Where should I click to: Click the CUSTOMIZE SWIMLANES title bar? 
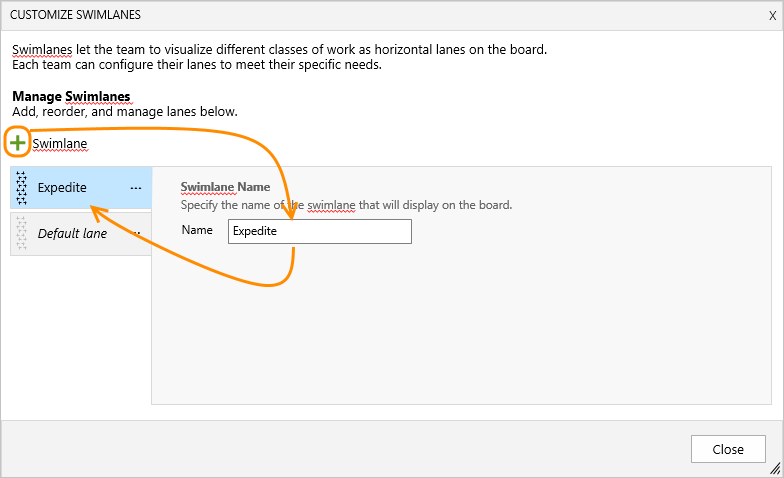[392, 15]
